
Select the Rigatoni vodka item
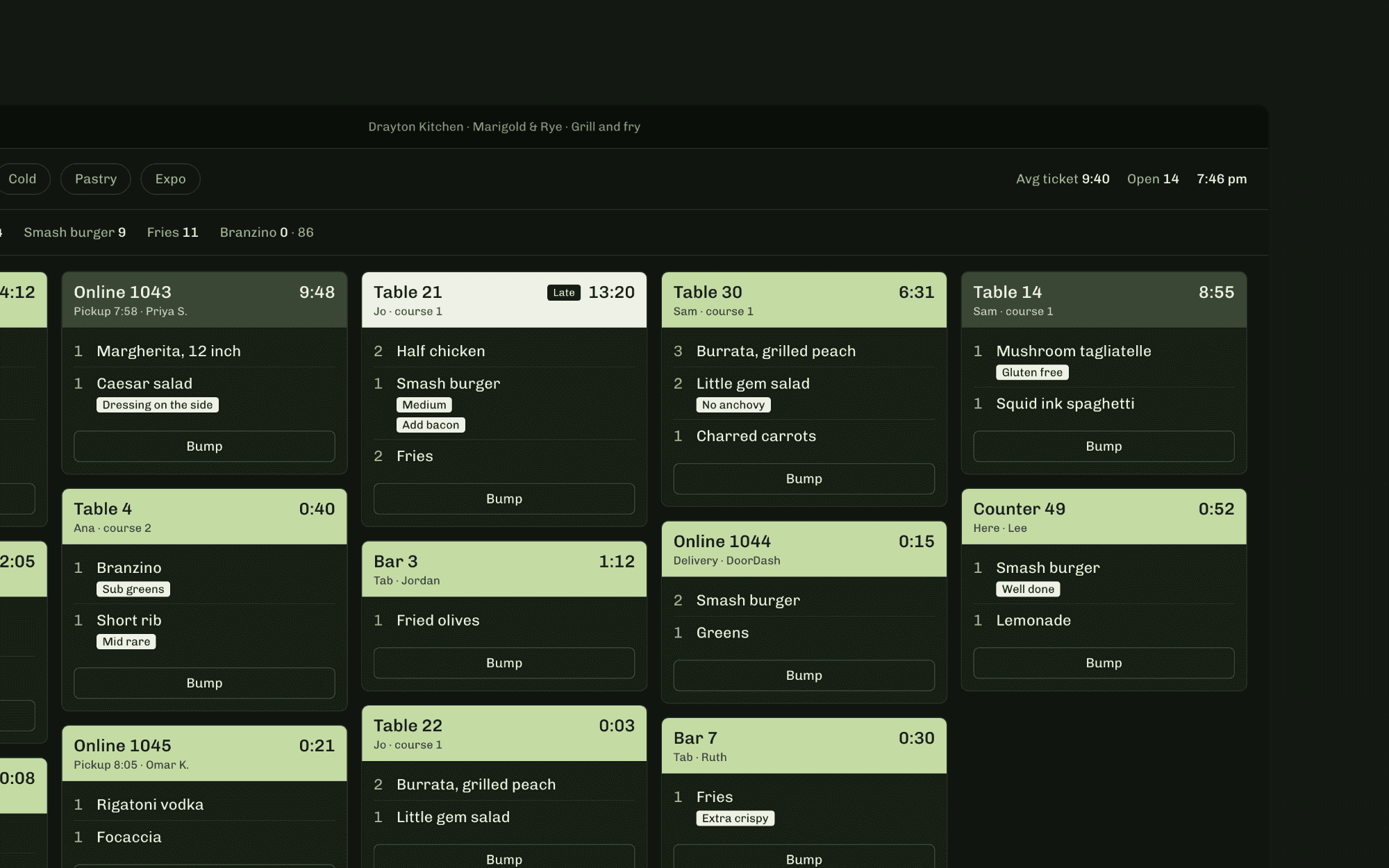point(204,805)
